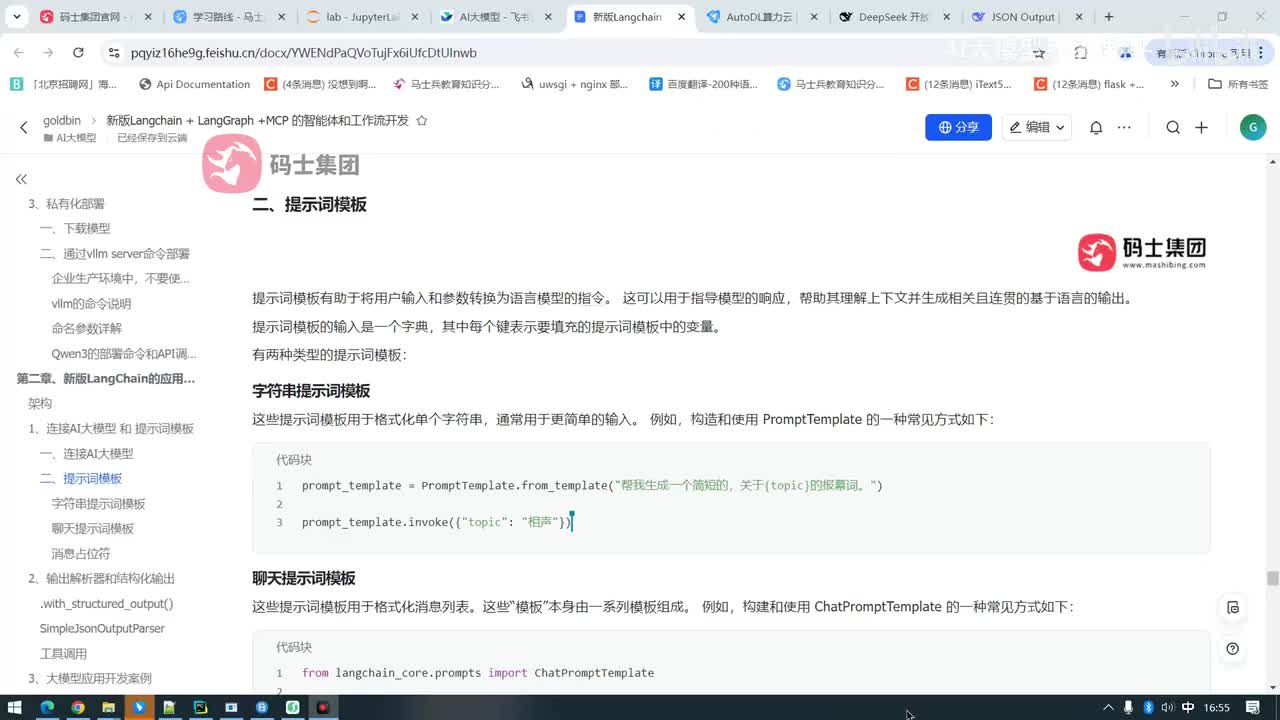The height and width of the screenshot is (720, 1280).
Task: Open the 百度翻译 bookmark
Action: tap(705, 84)
